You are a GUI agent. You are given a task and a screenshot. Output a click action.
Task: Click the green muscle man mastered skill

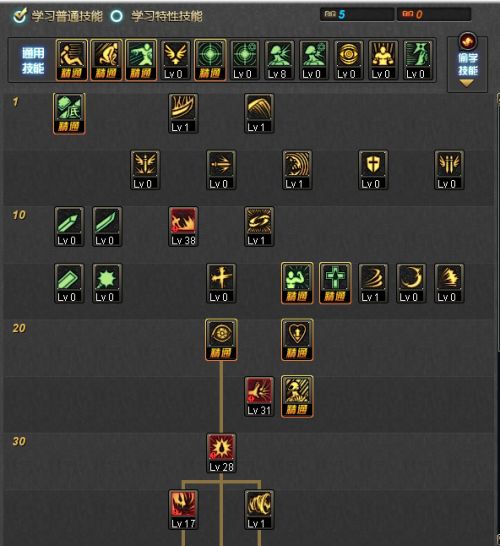[x=297, y=283]
